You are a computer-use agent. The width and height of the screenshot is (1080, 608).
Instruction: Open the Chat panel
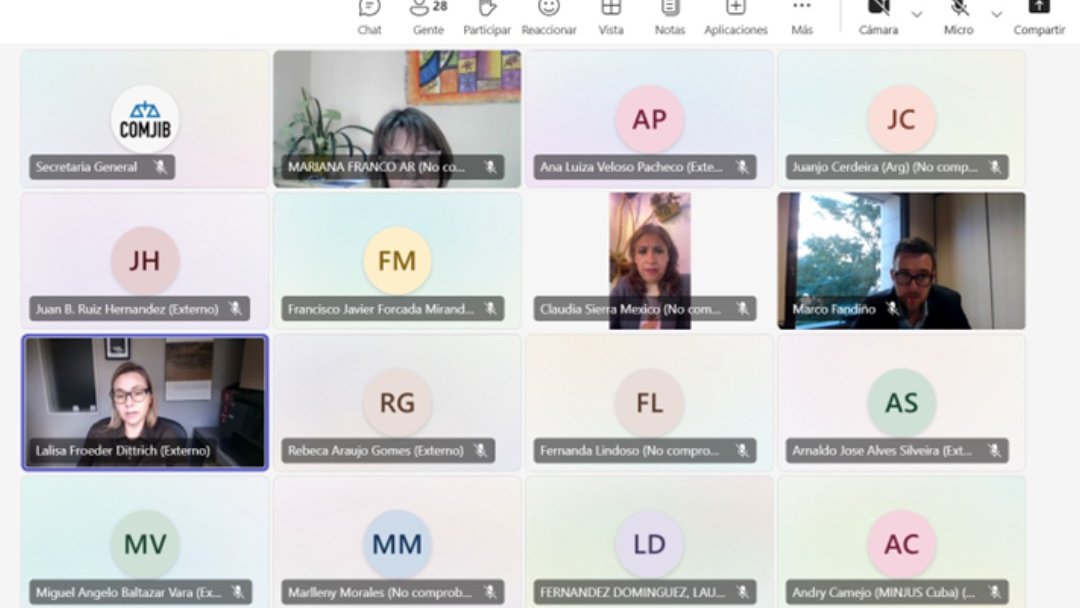369,17
